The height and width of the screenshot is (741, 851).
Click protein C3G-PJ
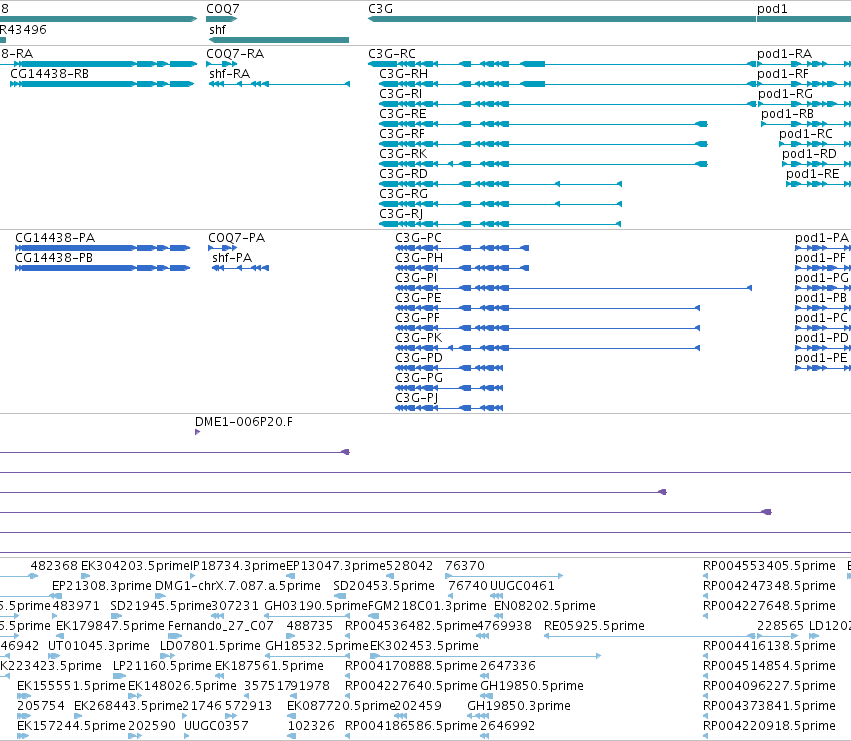[416, 398]
